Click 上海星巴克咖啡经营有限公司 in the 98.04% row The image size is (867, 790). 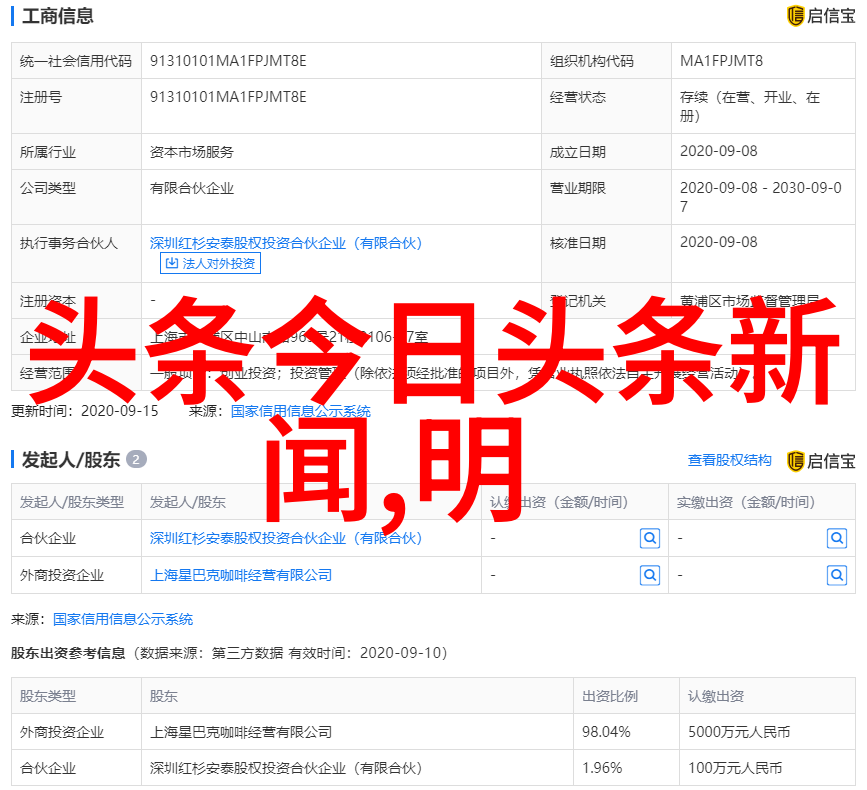click(241, 732)
